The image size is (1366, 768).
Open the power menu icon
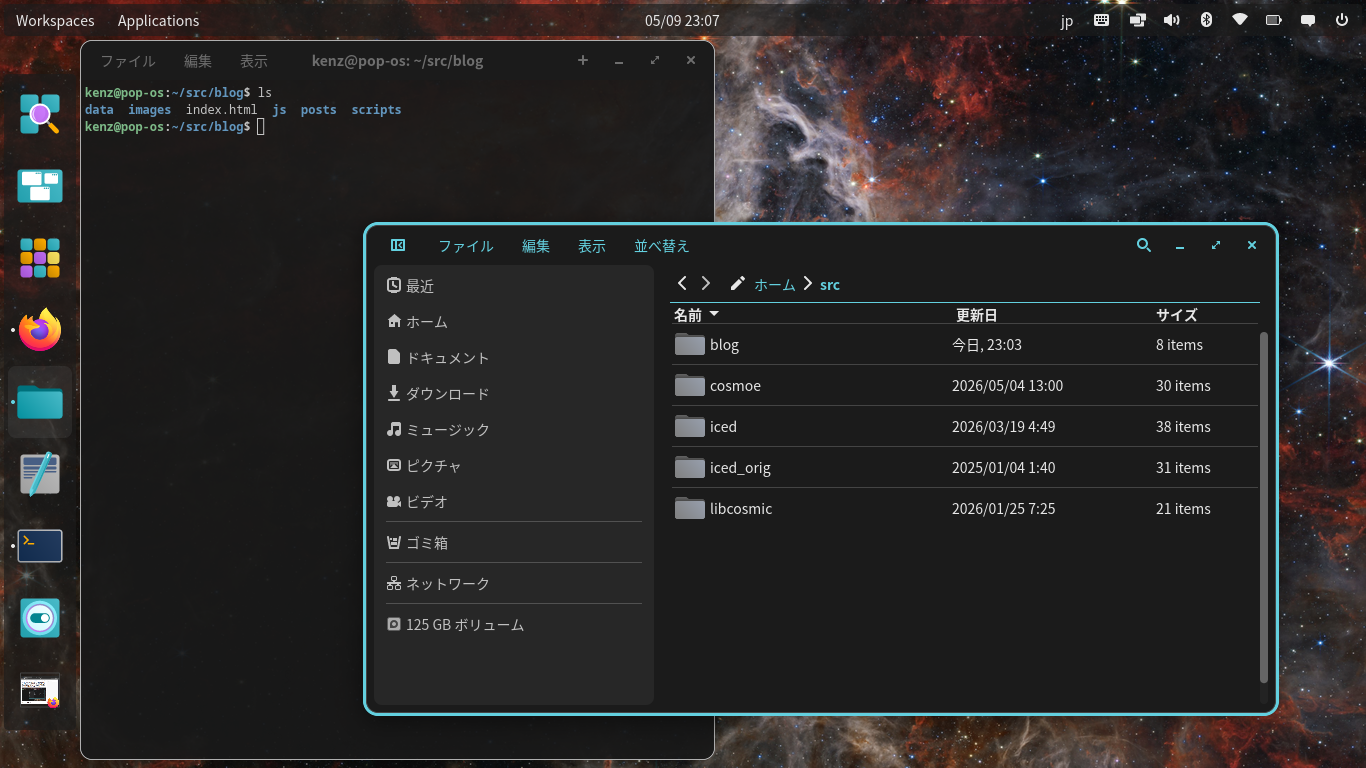[1342, 20]
